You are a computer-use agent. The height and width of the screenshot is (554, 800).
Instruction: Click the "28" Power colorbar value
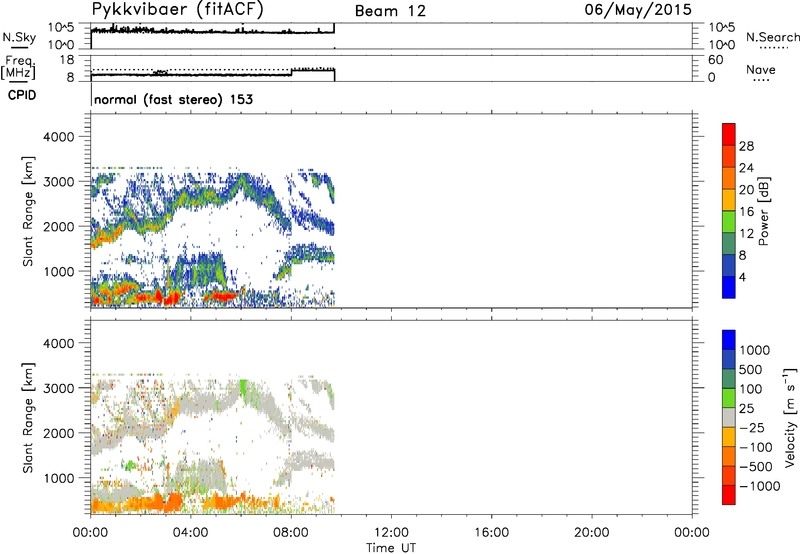[746, 146]
